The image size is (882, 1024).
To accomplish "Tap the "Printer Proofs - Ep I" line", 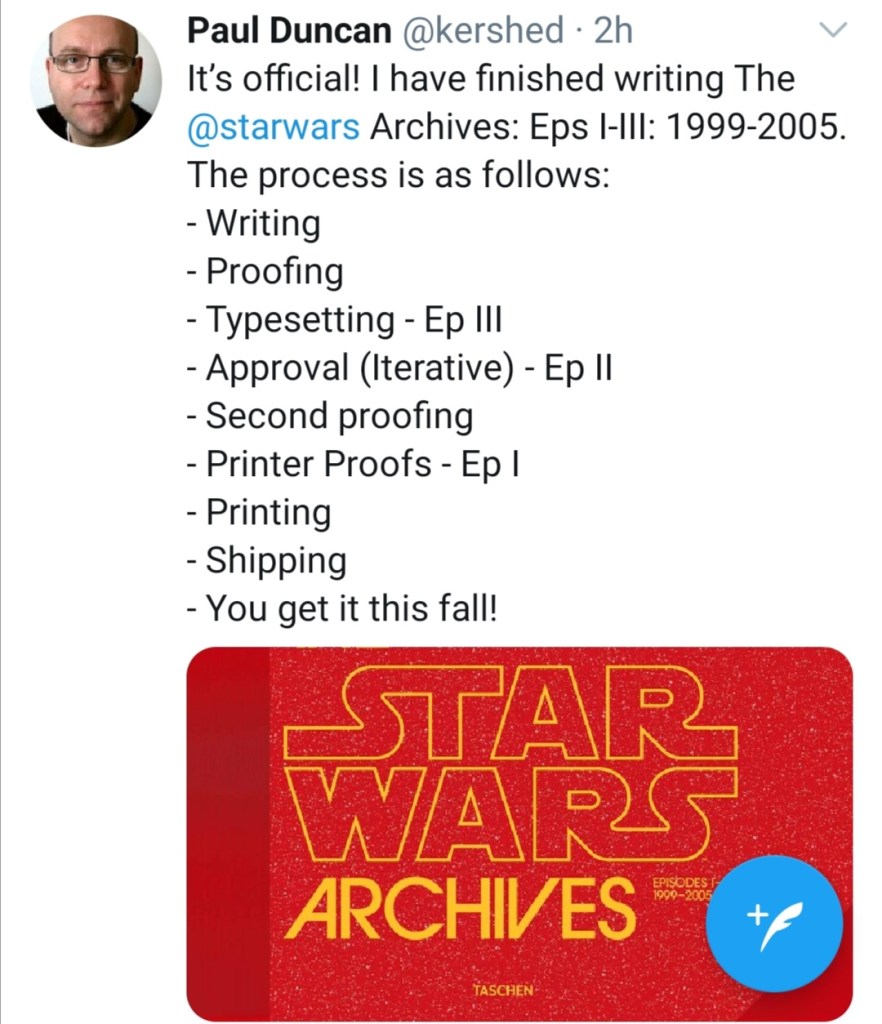I will tap(353, 464).
